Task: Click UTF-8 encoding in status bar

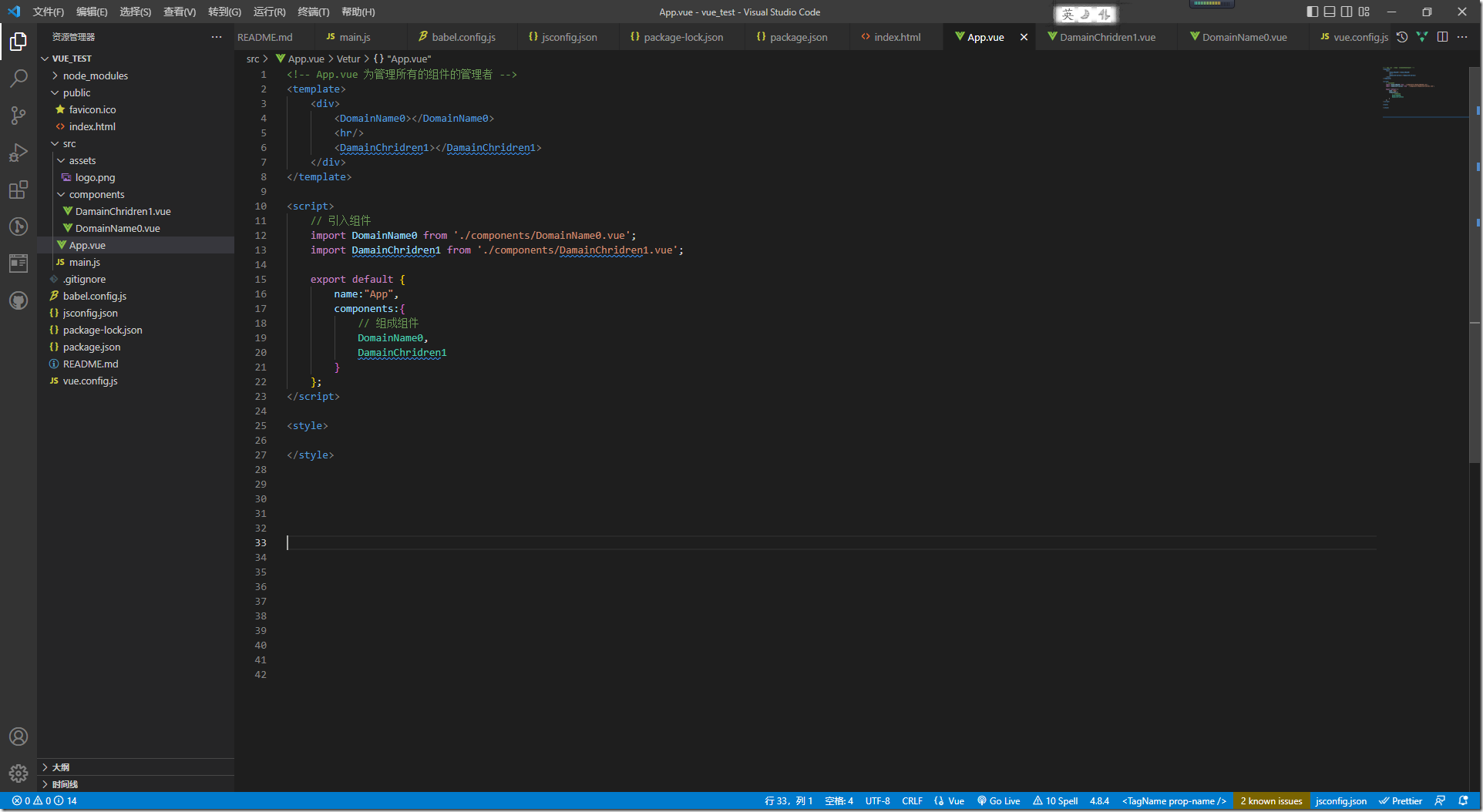Action: 877,801
